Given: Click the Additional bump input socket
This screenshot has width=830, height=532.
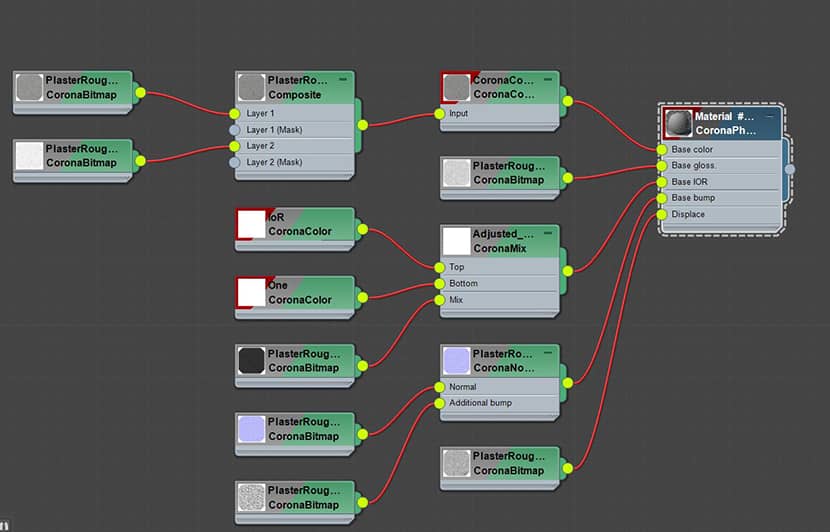Looking at the screenshot, I should tap(439, 403).
